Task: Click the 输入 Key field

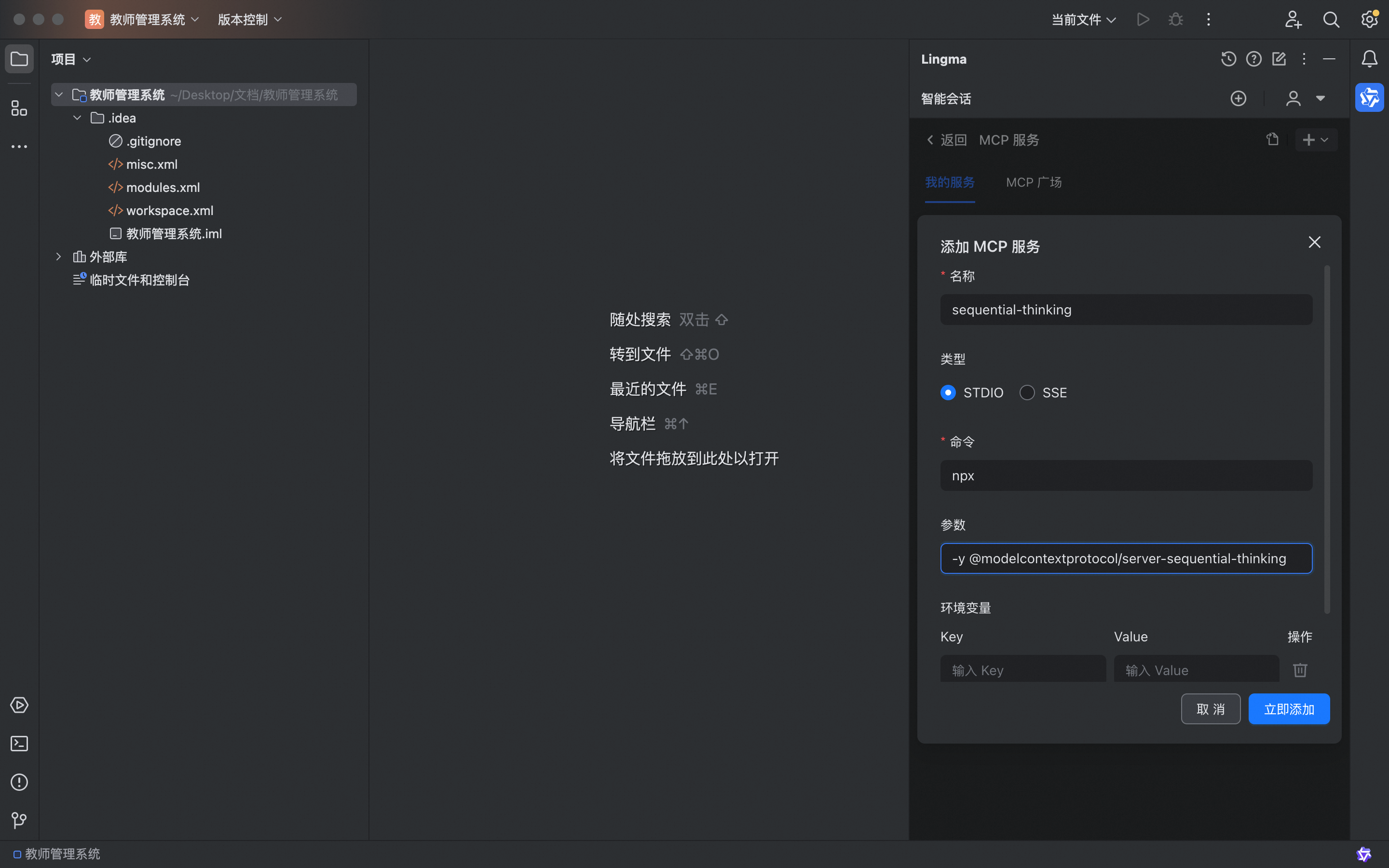Action: click(1023, 669)
